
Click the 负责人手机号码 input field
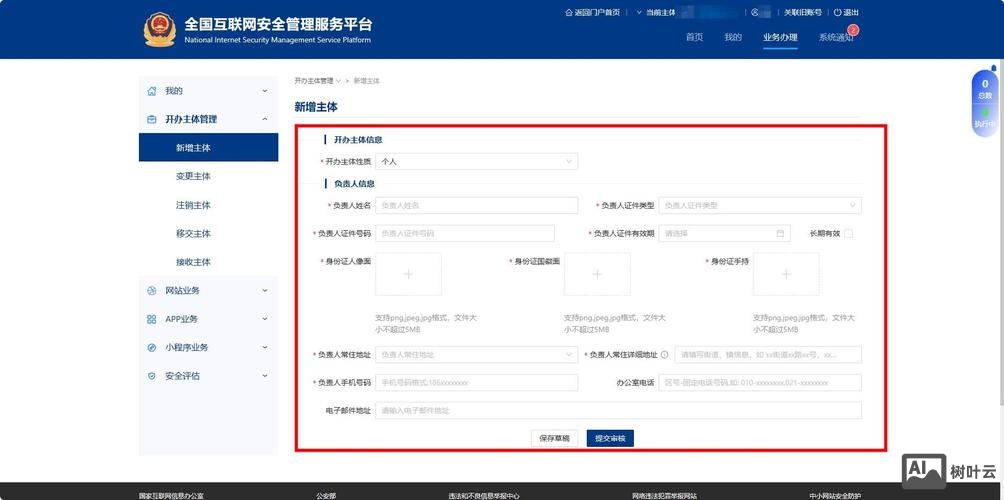[x=476, y=383]
